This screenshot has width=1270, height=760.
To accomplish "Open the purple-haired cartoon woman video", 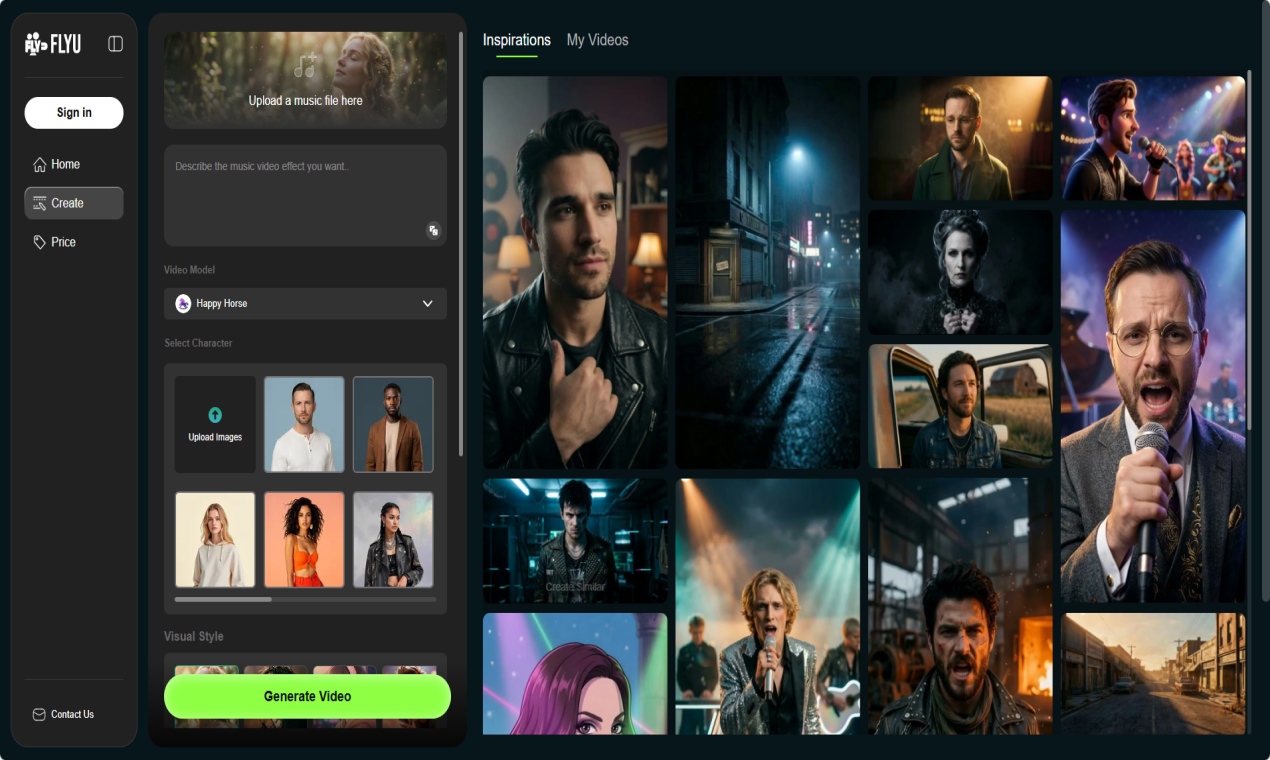I will pyautogui.click(x=575, y=674).
